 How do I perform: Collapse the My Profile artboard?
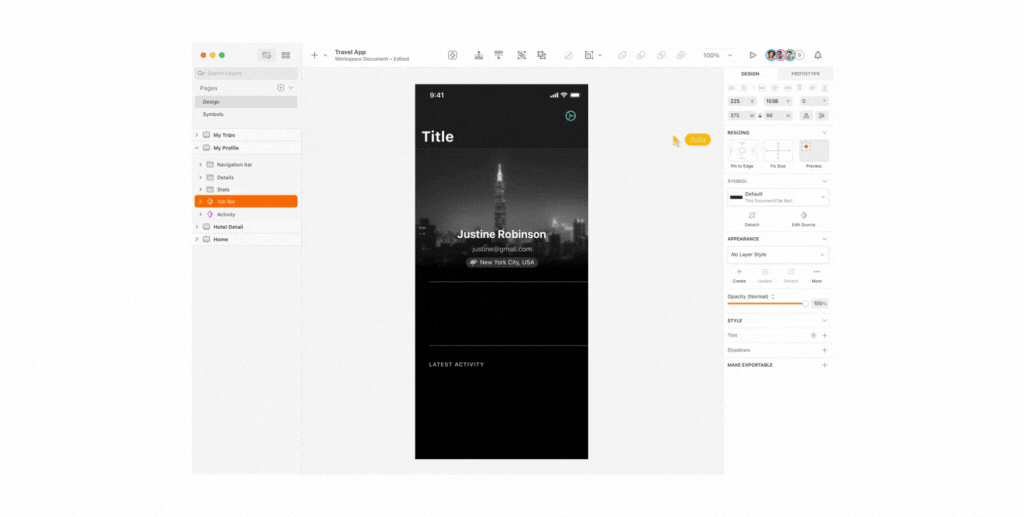click(x=197, y=148)
